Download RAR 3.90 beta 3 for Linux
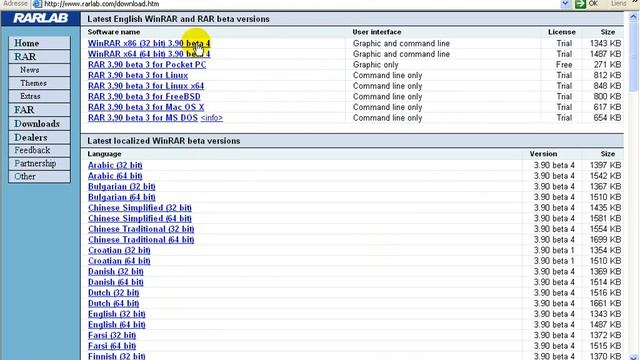The width and height of the screenshot is (640, 360). point(138,75)
